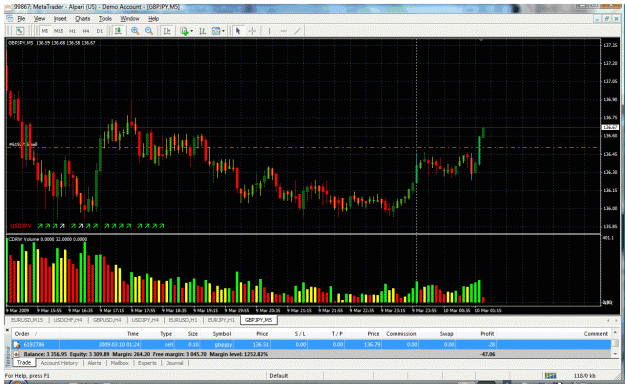Screen dimensions: 625x384
Task: Switch to USDJPY,H4 chart tab
Action: pyautogui.click(x=145, y=320)
